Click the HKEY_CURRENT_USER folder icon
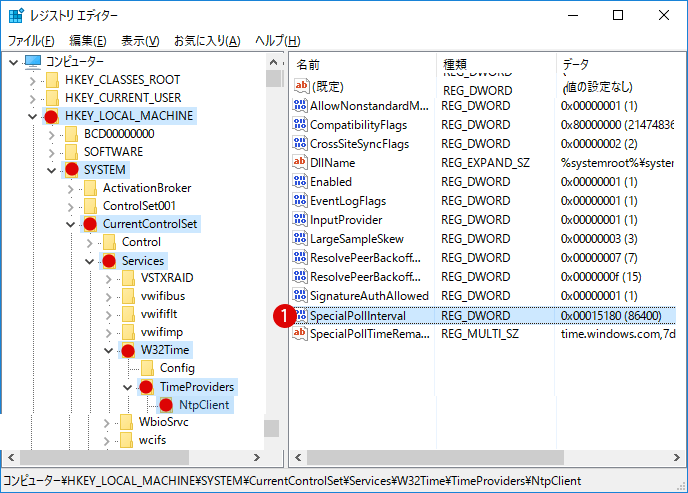Viewport: 688px width, 493px height. point(52,98)
